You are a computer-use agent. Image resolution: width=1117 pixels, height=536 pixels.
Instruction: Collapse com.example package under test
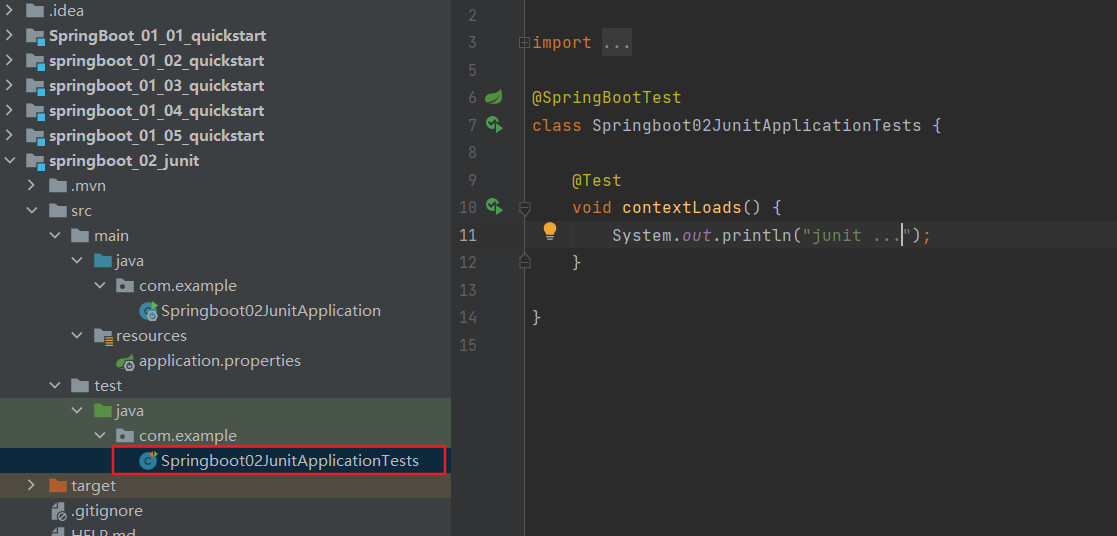click(x=100, y=436)
